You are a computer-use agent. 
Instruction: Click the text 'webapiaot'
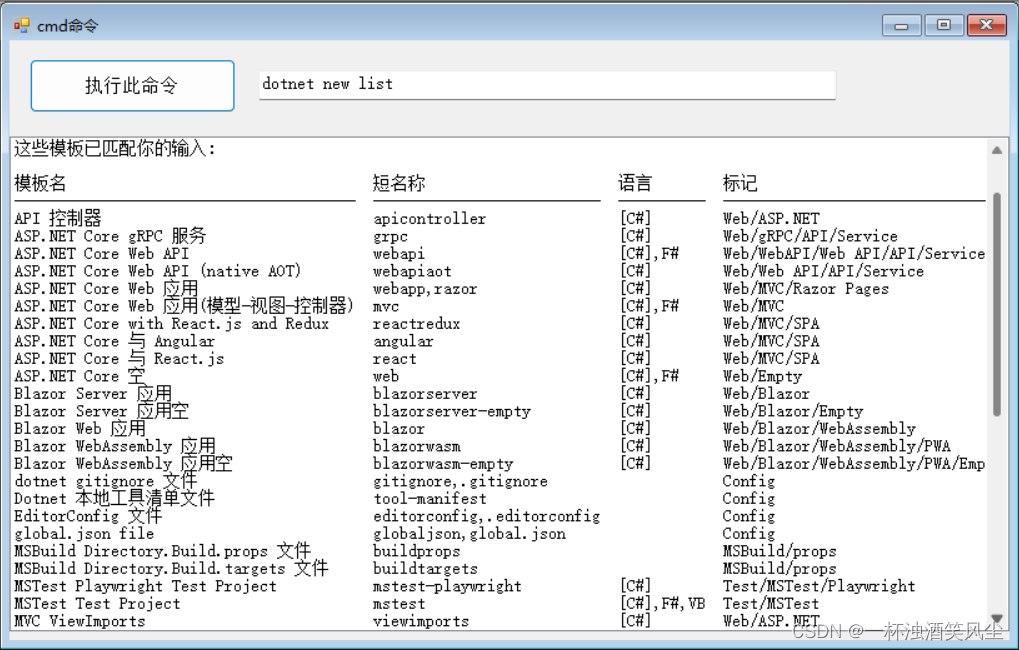pyautogui.click(x=412, y=272)
